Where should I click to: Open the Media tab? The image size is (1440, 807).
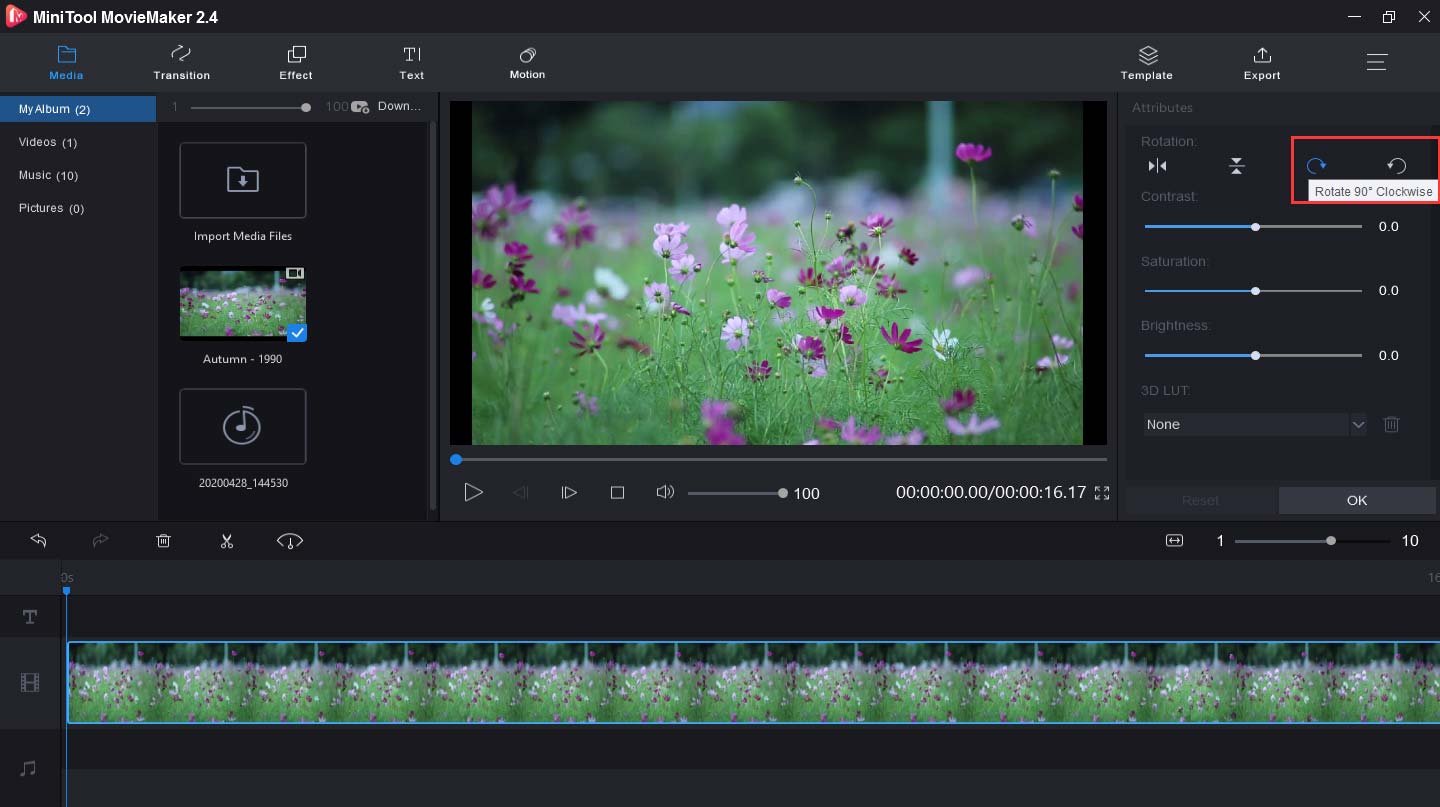pyautogui.click(x=66, y=62)
